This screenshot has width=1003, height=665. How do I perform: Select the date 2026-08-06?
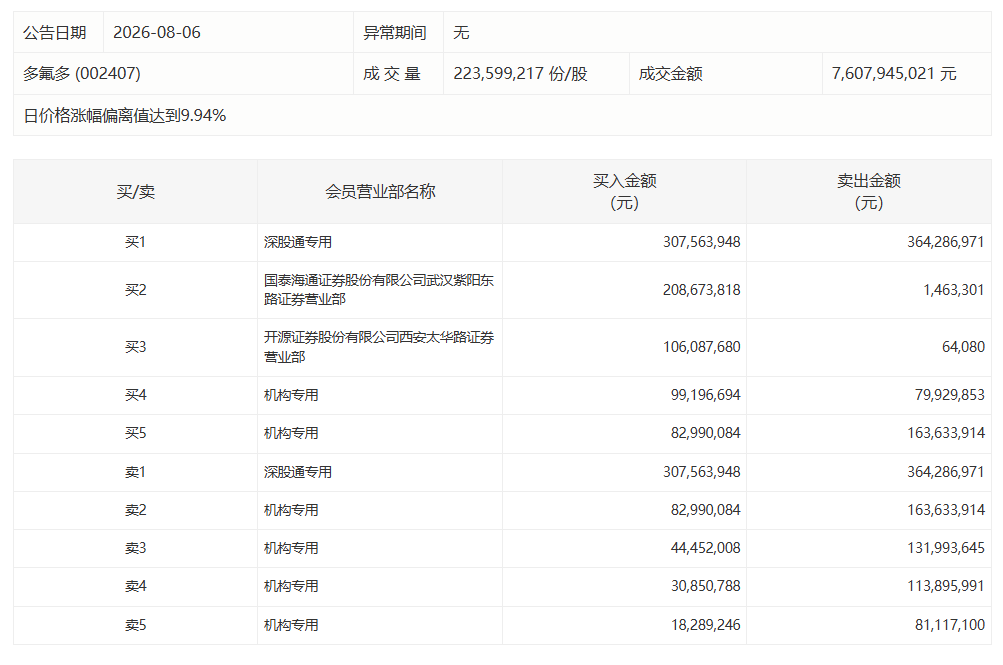tap(157, 33)
